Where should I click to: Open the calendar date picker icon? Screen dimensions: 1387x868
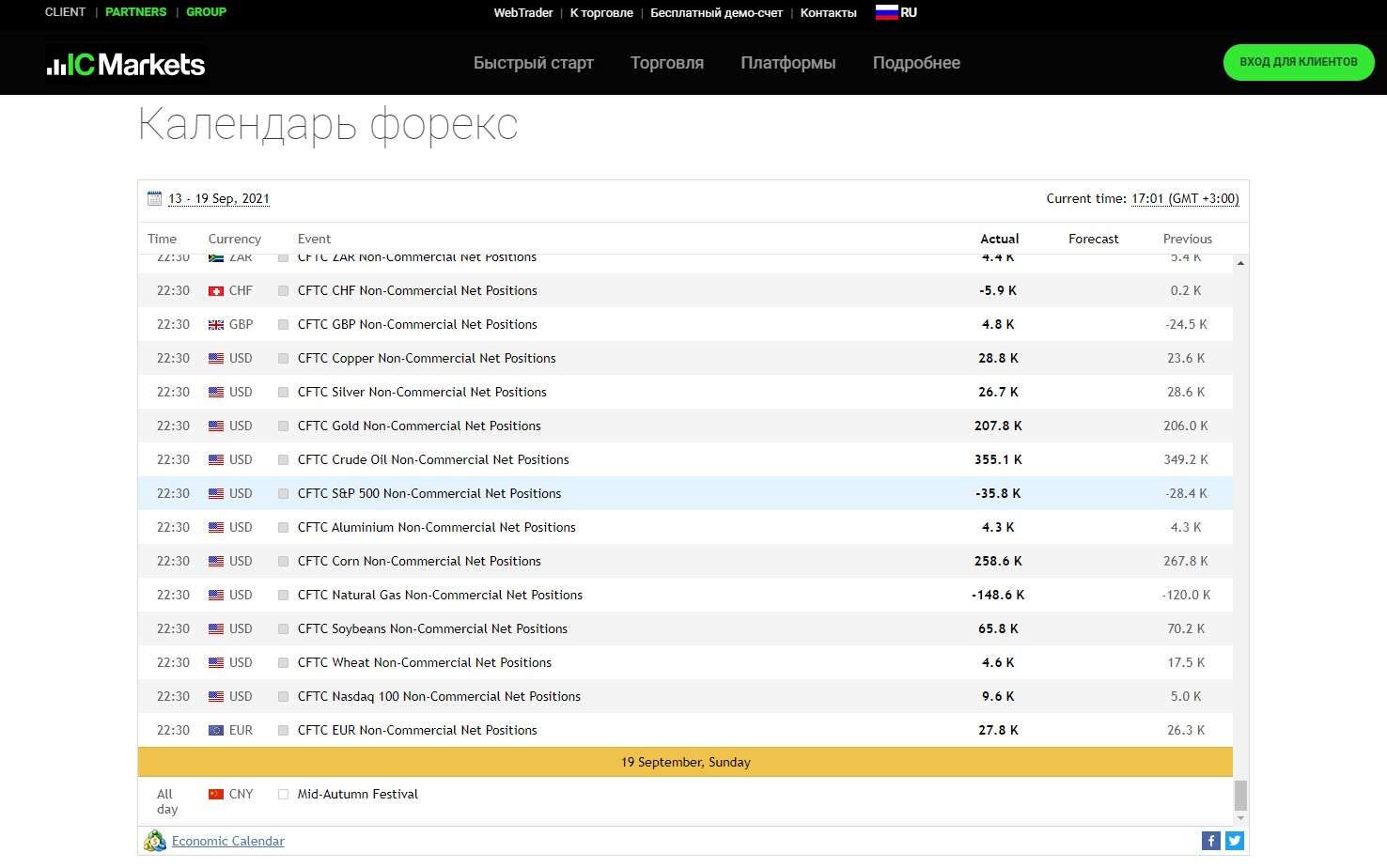(155, 198)
